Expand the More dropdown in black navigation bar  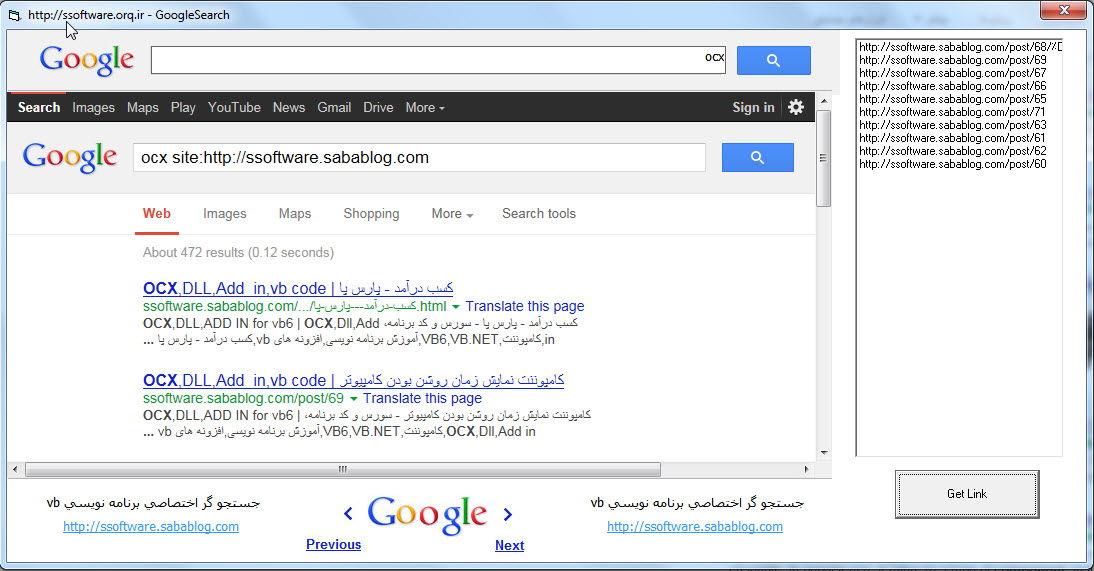coord(425,108)
